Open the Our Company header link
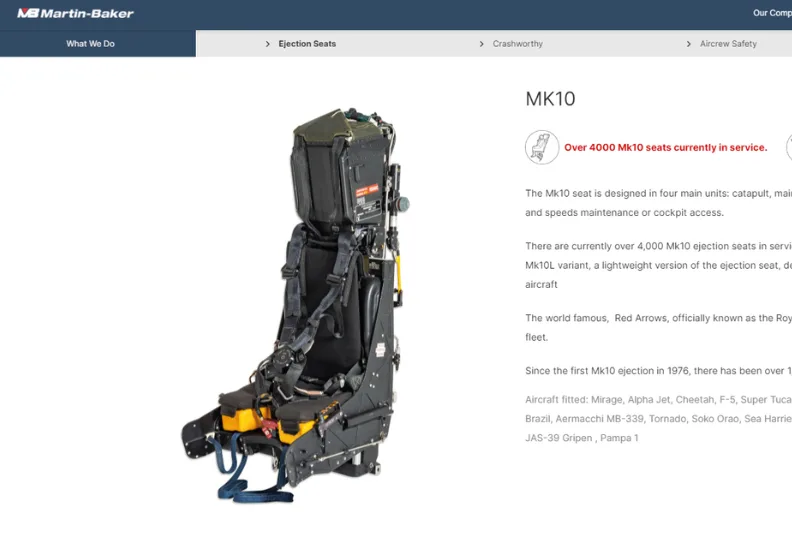This screenshot has width=792, height=555. pyautogui.click(x=772, y=13)
